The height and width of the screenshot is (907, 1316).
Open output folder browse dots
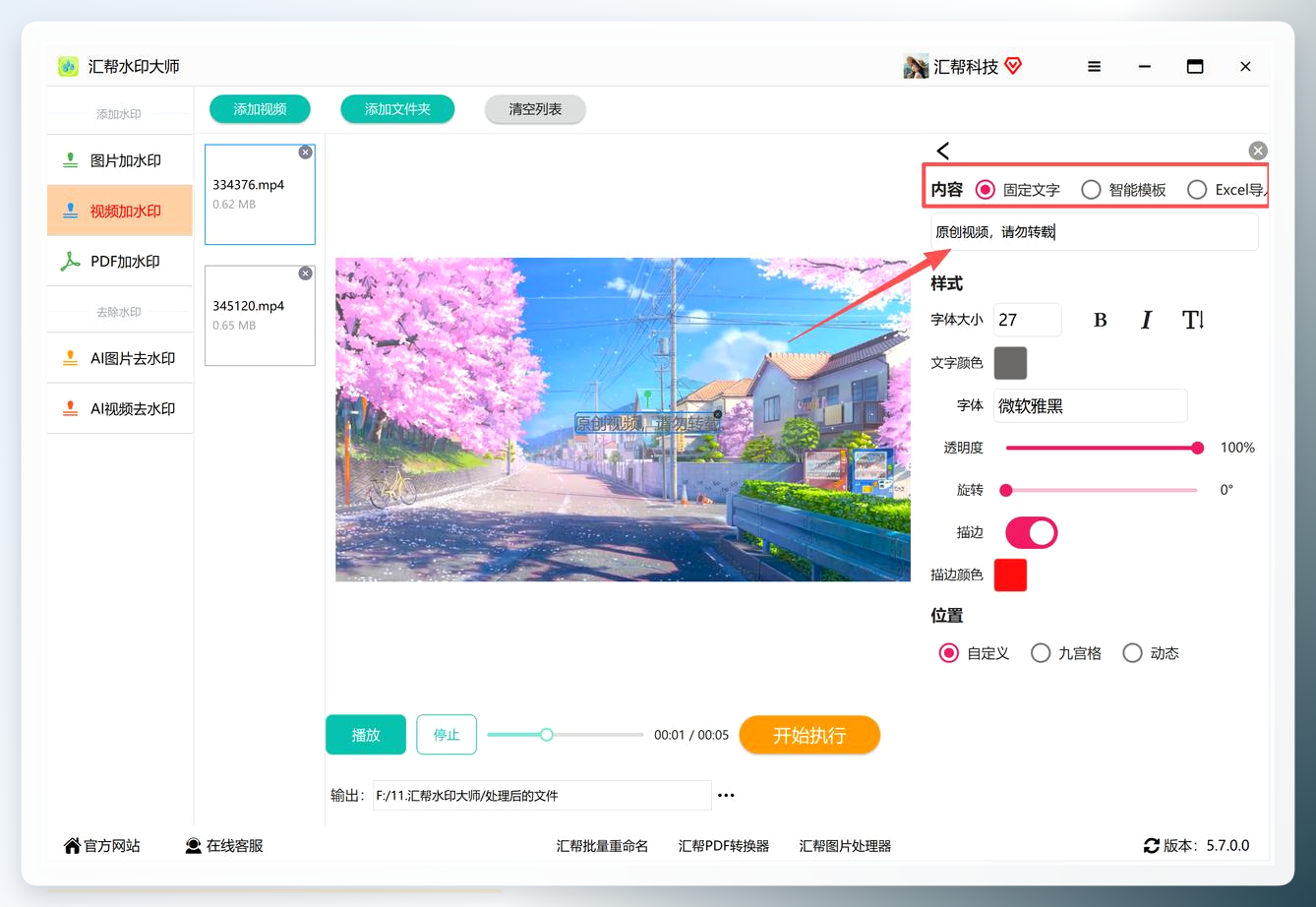(x=726, y=795)
